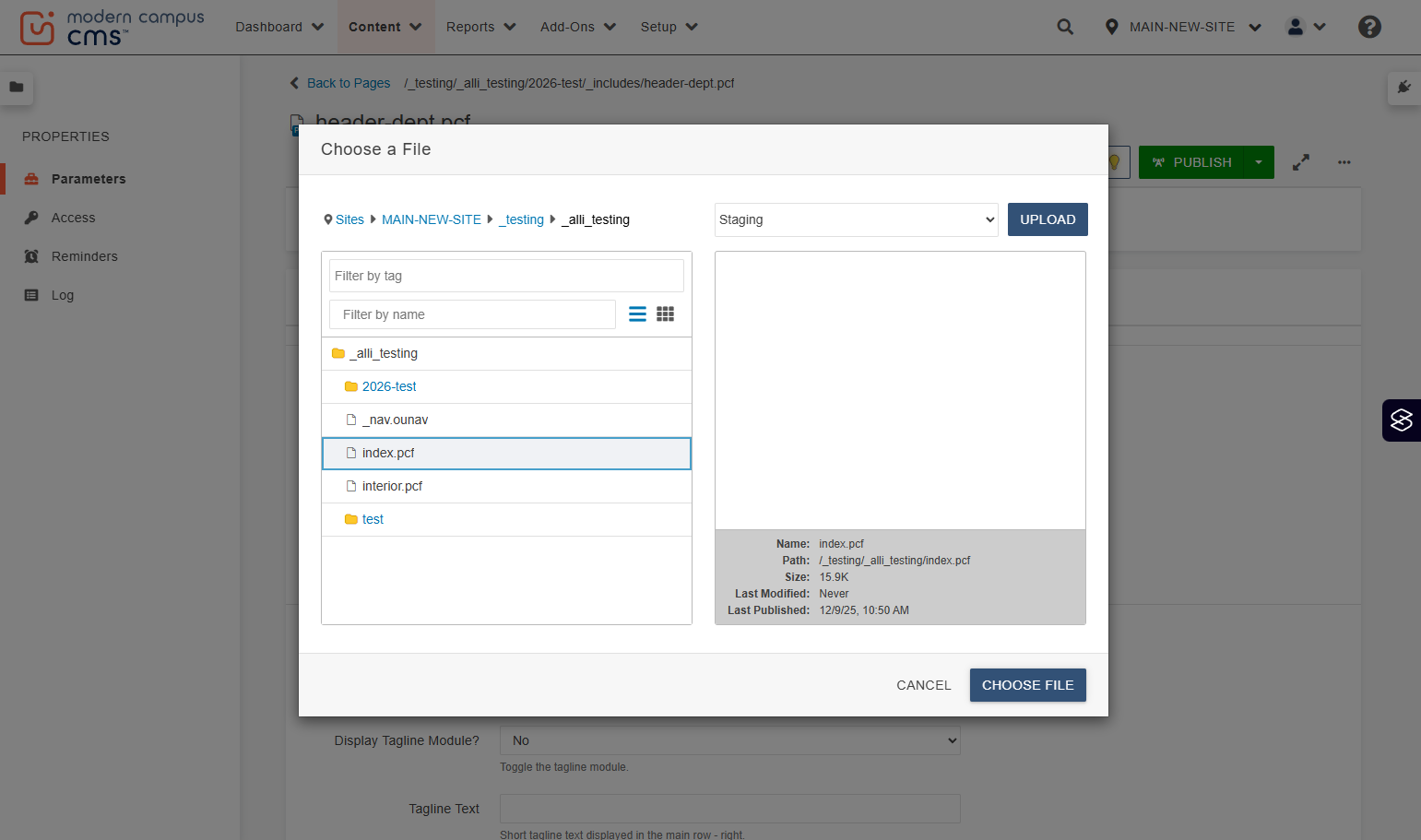Select Access in the Properties sidebar

pyautogui.click(x=74, y=218)
